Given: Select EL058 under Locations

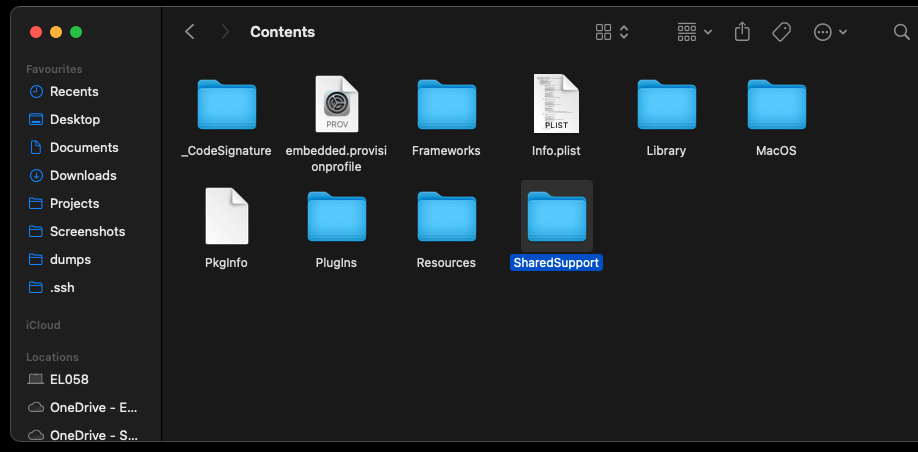Looking at the screenshot, I should (69, 379).
